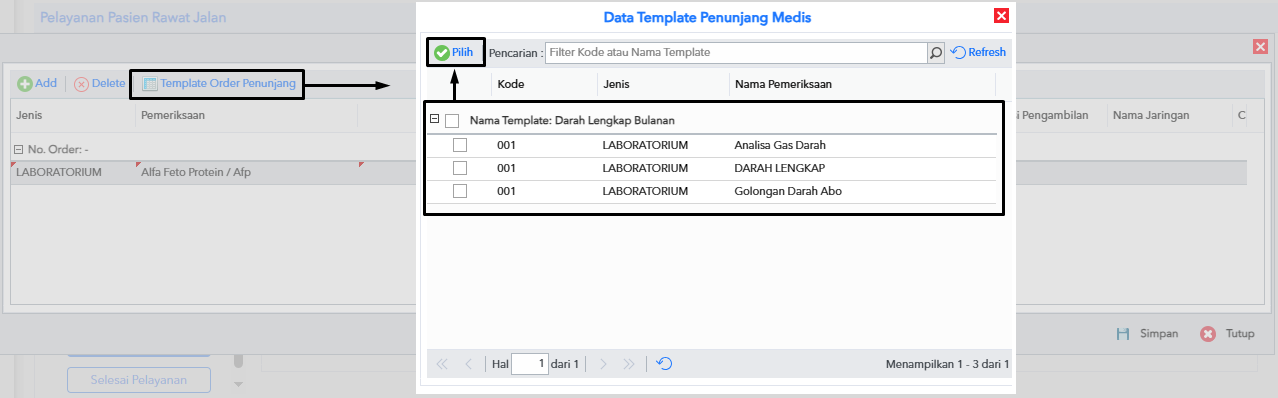Click the green Pilih checkmark button
Screen dimensions: 1278x398
coord(454,52)
